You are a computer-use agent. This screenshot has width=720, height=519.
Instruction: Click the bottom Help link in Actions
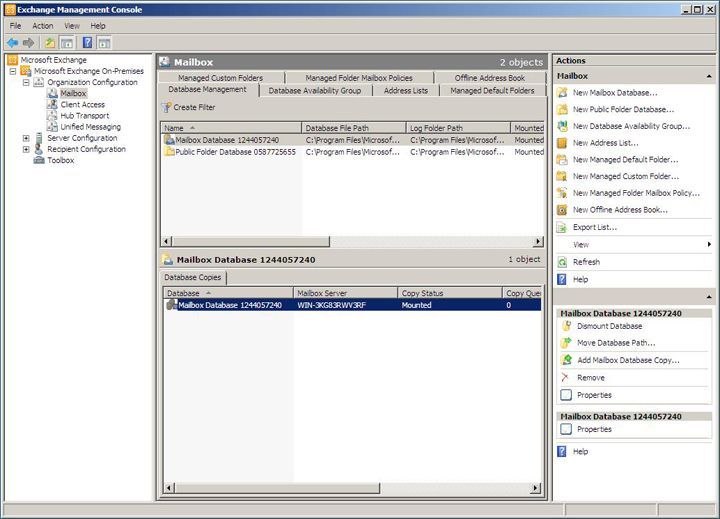pyautogui.click(x=580, y=451)
